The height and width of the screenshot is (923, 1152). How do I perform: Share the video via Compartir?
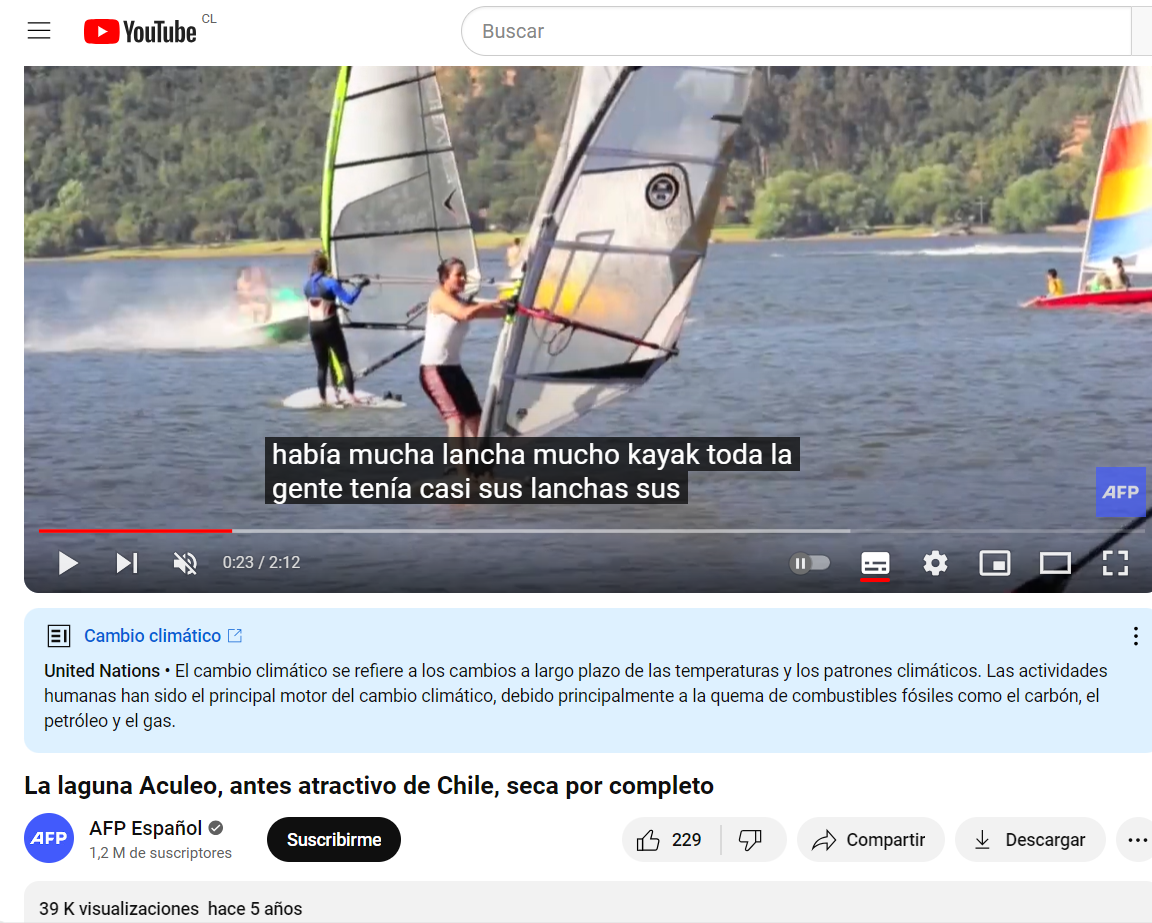pos(870,839)
